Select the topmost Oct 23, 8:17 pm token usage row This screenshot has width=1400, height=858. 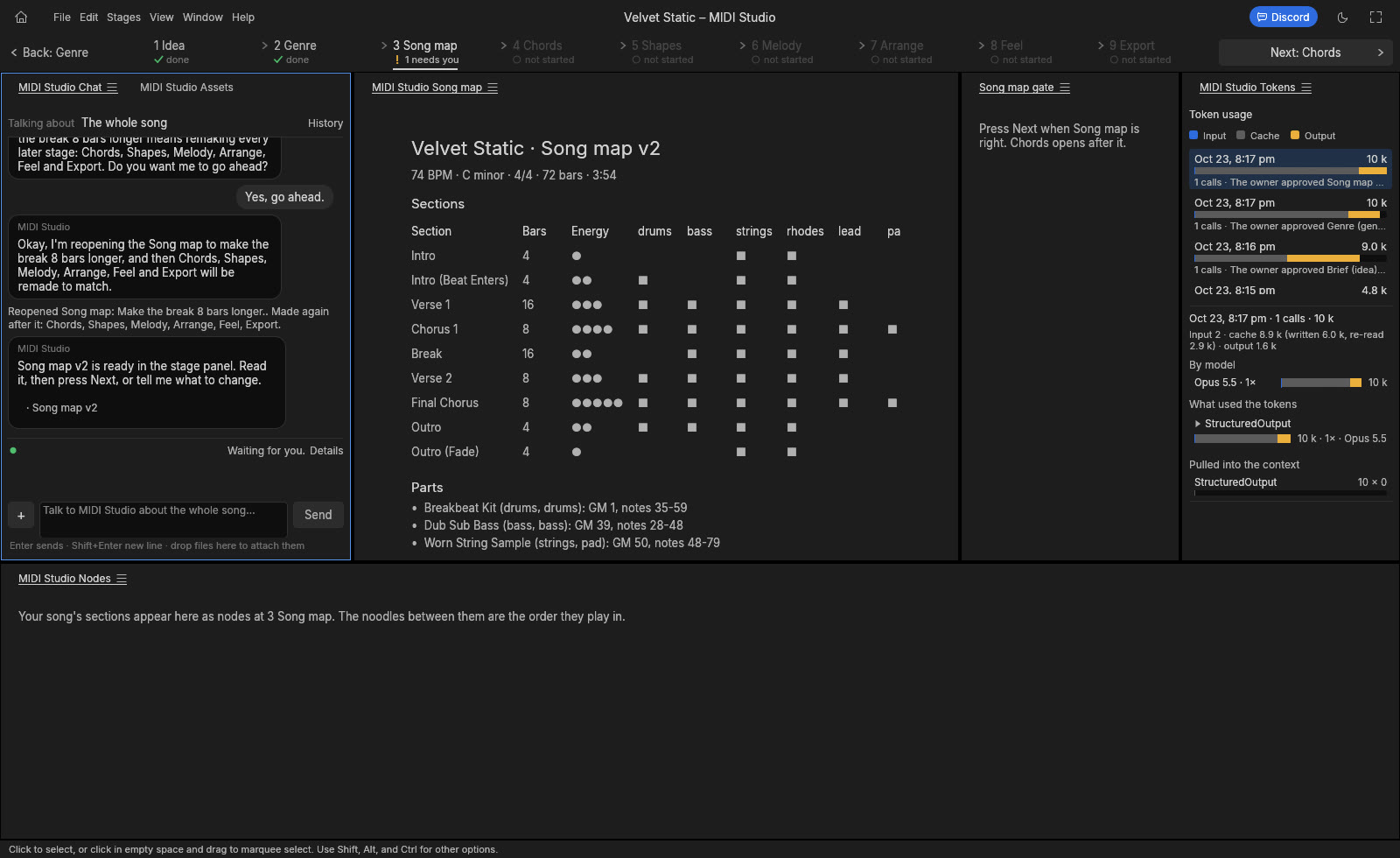click(1290, 169)
